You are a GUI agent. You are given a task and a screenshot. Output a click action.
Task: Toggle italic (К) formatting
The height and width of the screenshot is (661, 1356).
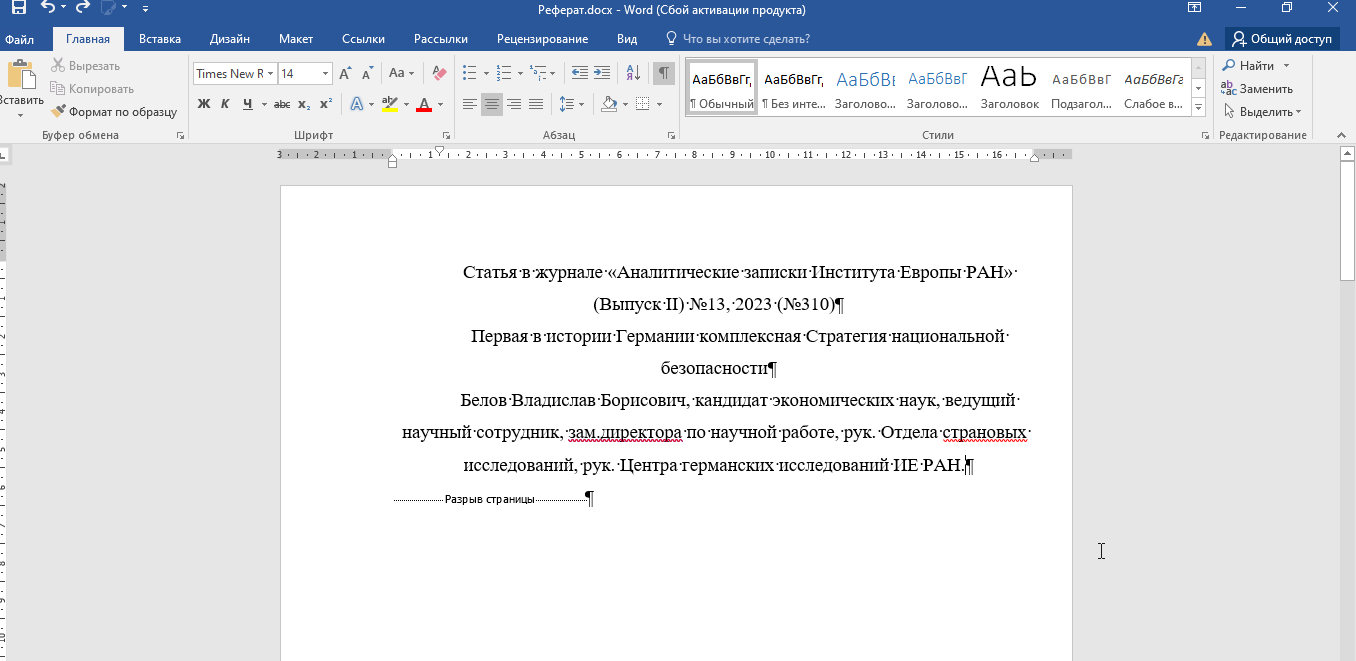point(225,104)
